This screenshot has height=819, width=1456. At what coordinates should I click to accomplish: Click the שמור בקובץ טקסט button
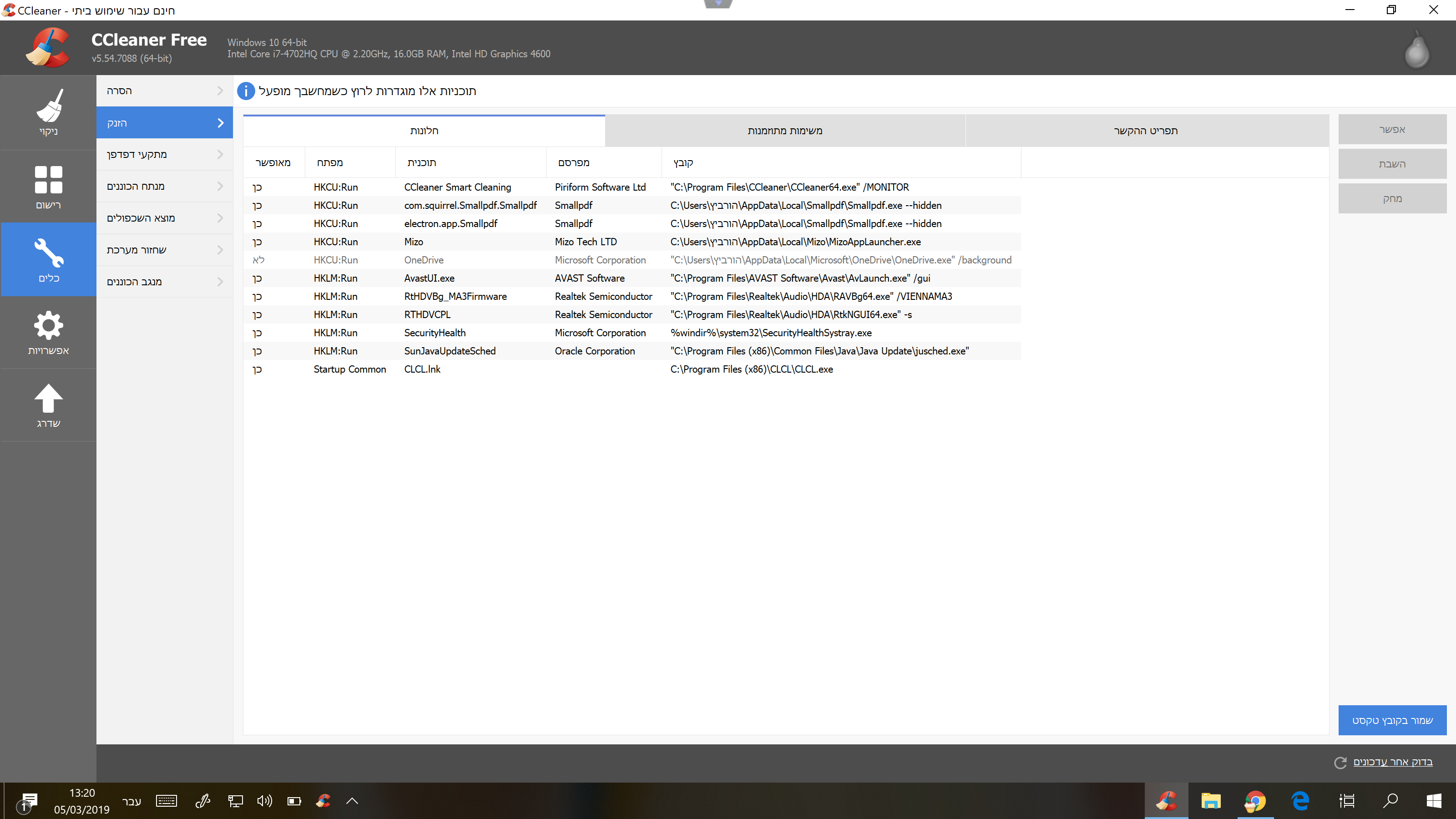(x=1392, y=720)
